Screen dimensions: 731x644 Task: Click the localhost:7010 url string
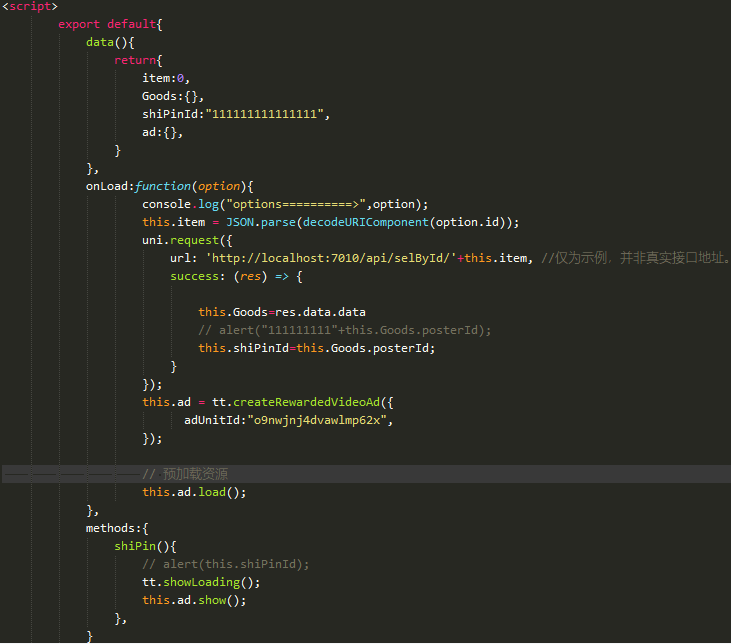tap(331, 258)
